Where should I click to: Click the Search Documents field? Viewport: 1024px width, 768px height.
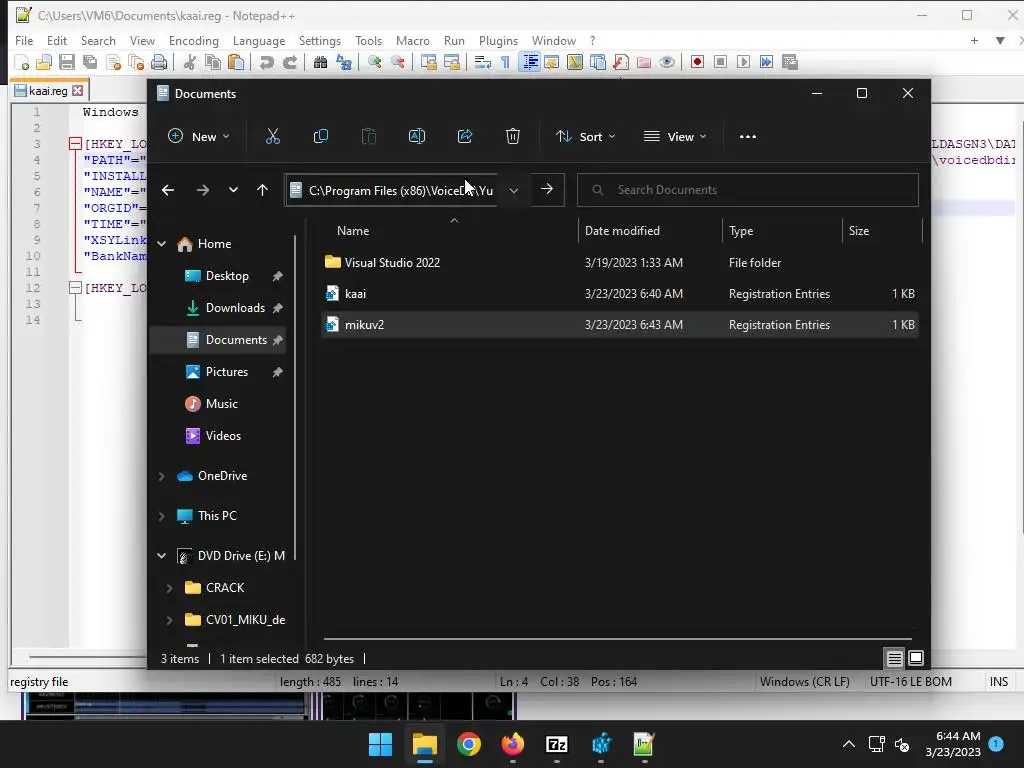tap(748, 190)
